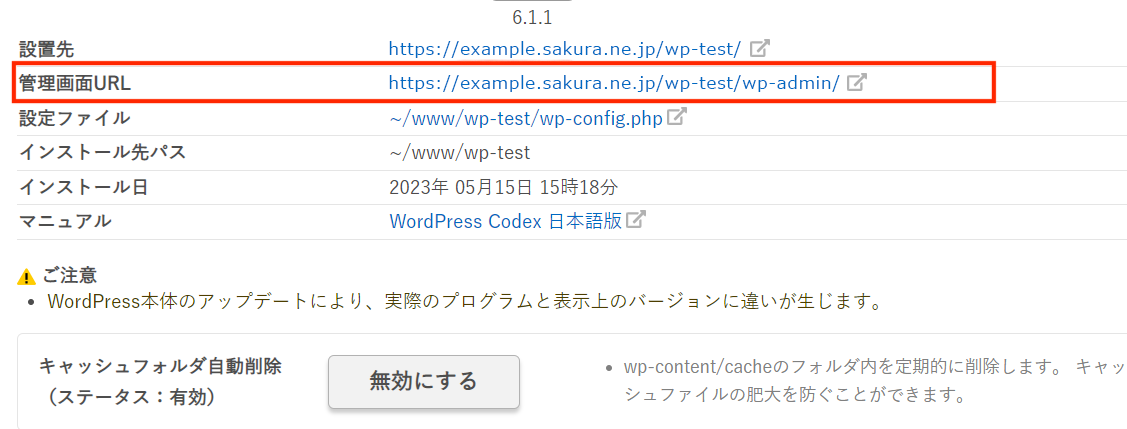The height and width of the screenshot is (429, 1127).
Task: Open the wp-test/wp-admin/ admin URL link
Action: click(613, 83)
